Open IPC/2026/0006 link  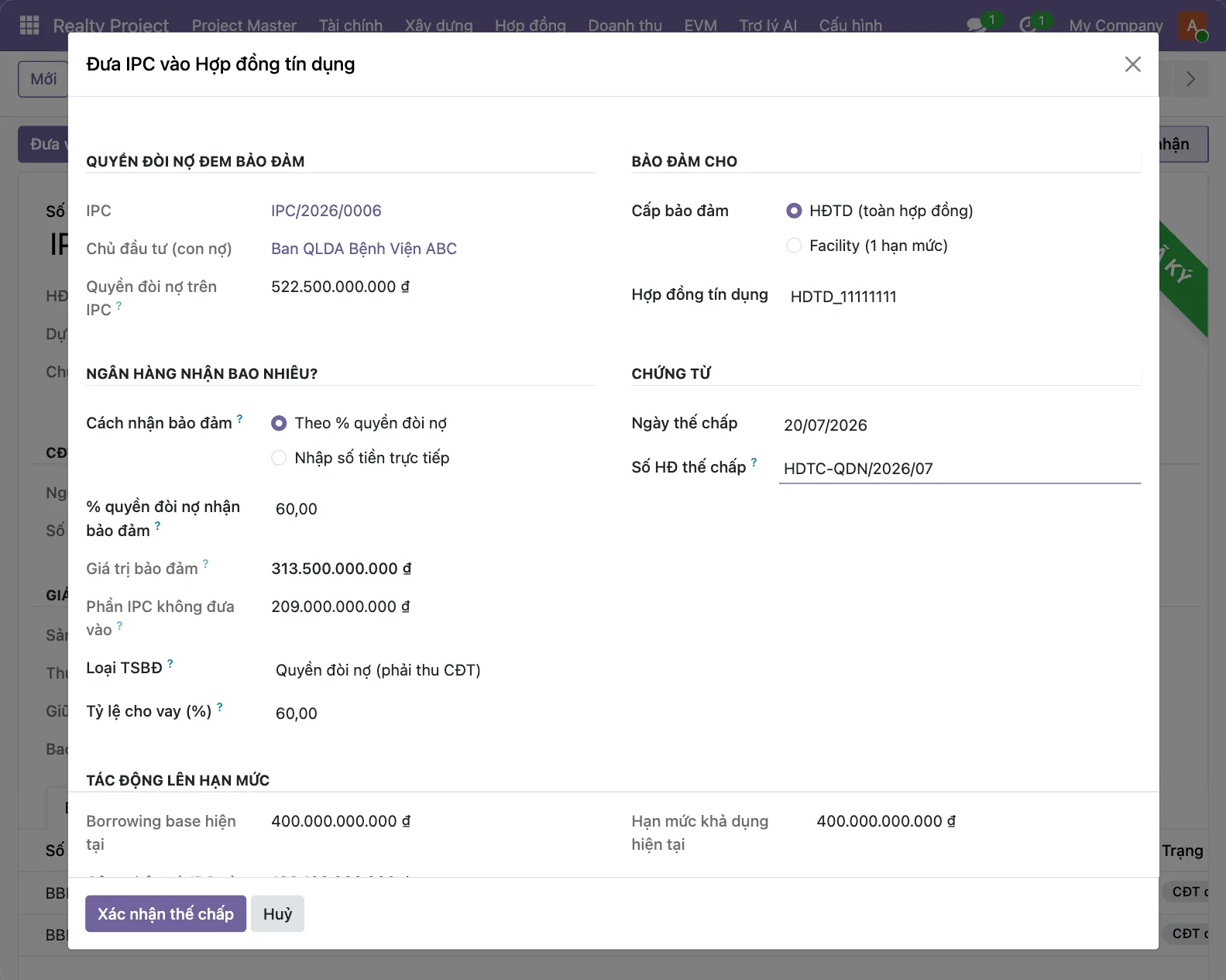click(x=326, y=211)
